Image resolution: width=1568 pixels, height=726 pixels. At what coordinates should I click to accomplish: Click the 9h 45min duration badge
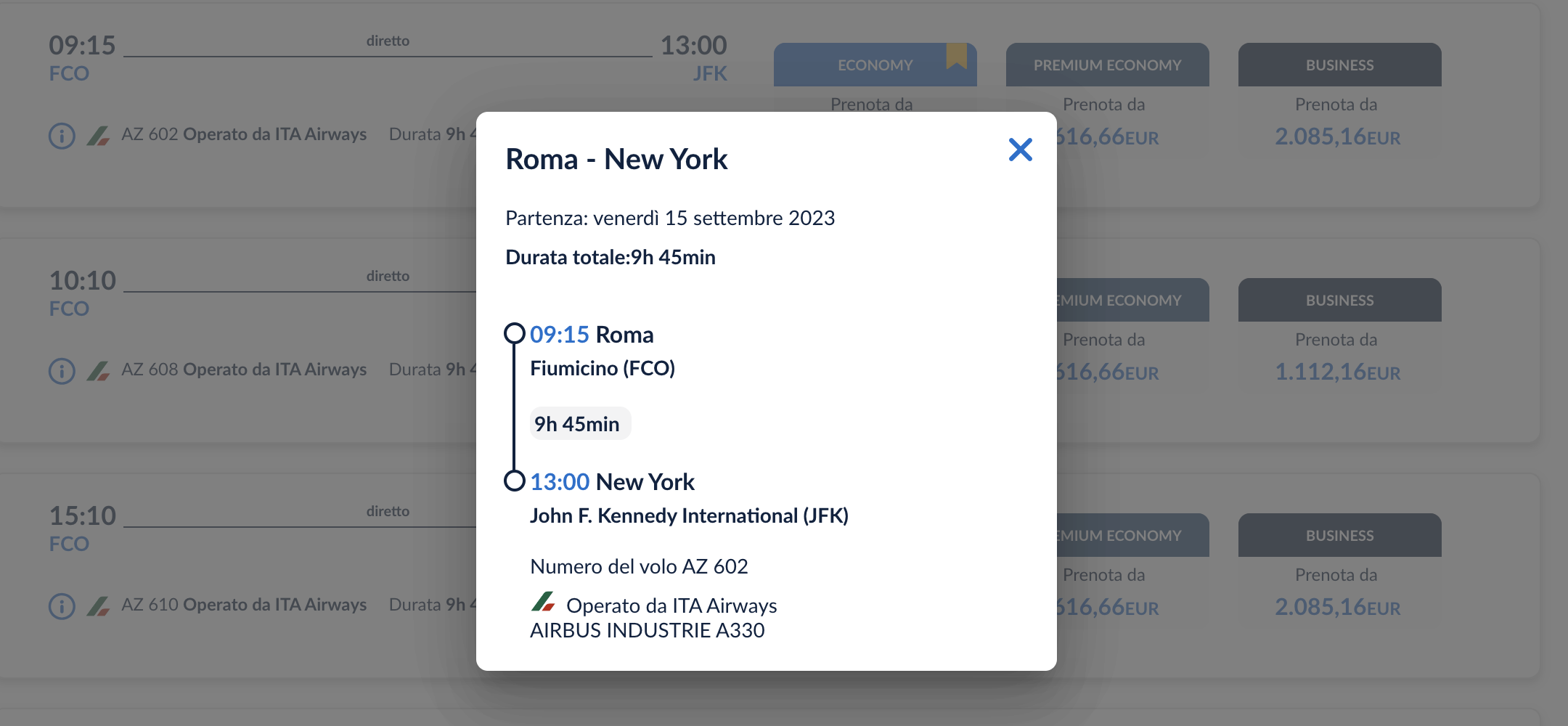580,423
